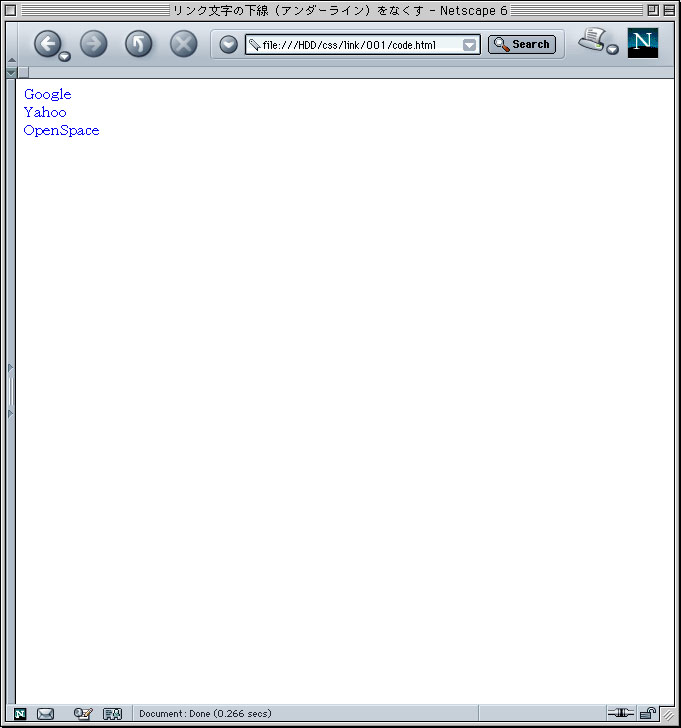Stop loading with the Stop button
The width and height of the screenshot is (681, 728).
(183, 44)
